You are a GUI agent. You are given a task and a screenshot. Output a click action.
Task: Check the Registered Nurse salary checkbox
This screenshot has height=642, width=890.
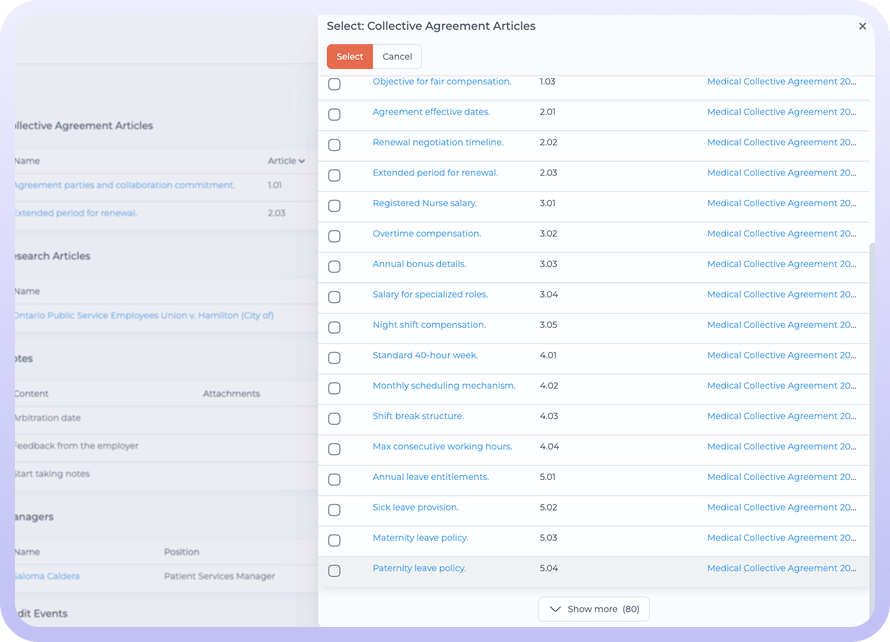tap(334, 206)
